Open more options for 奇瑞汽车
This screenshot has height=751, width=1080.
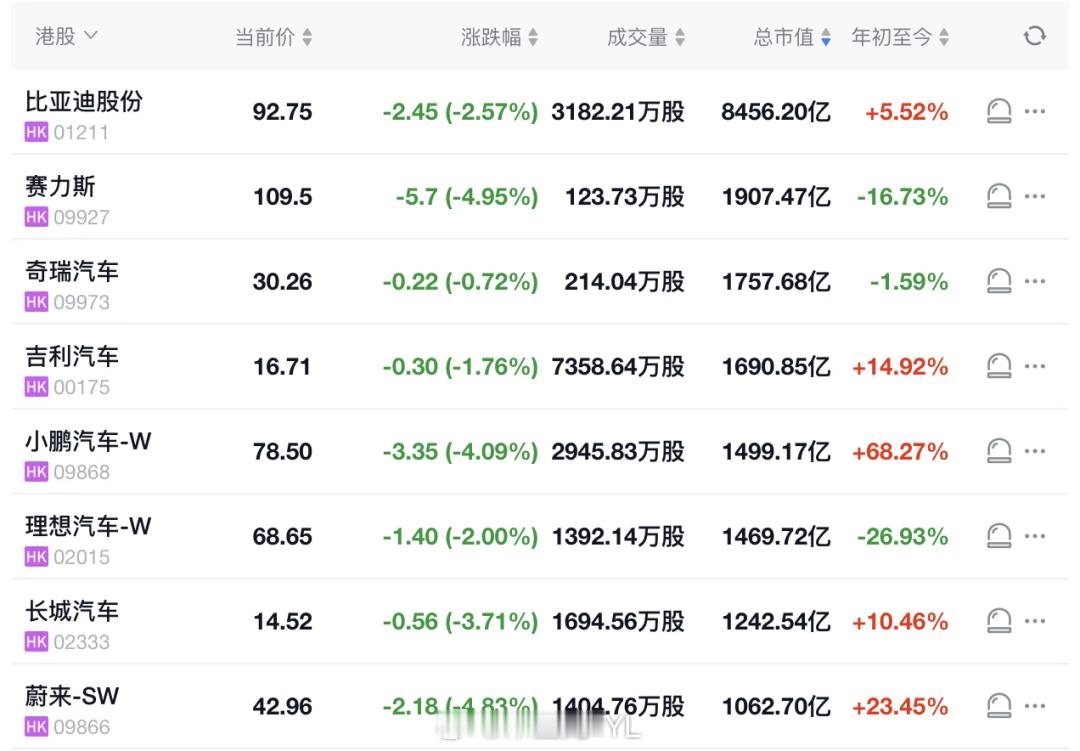click(x=1035, y=281)
